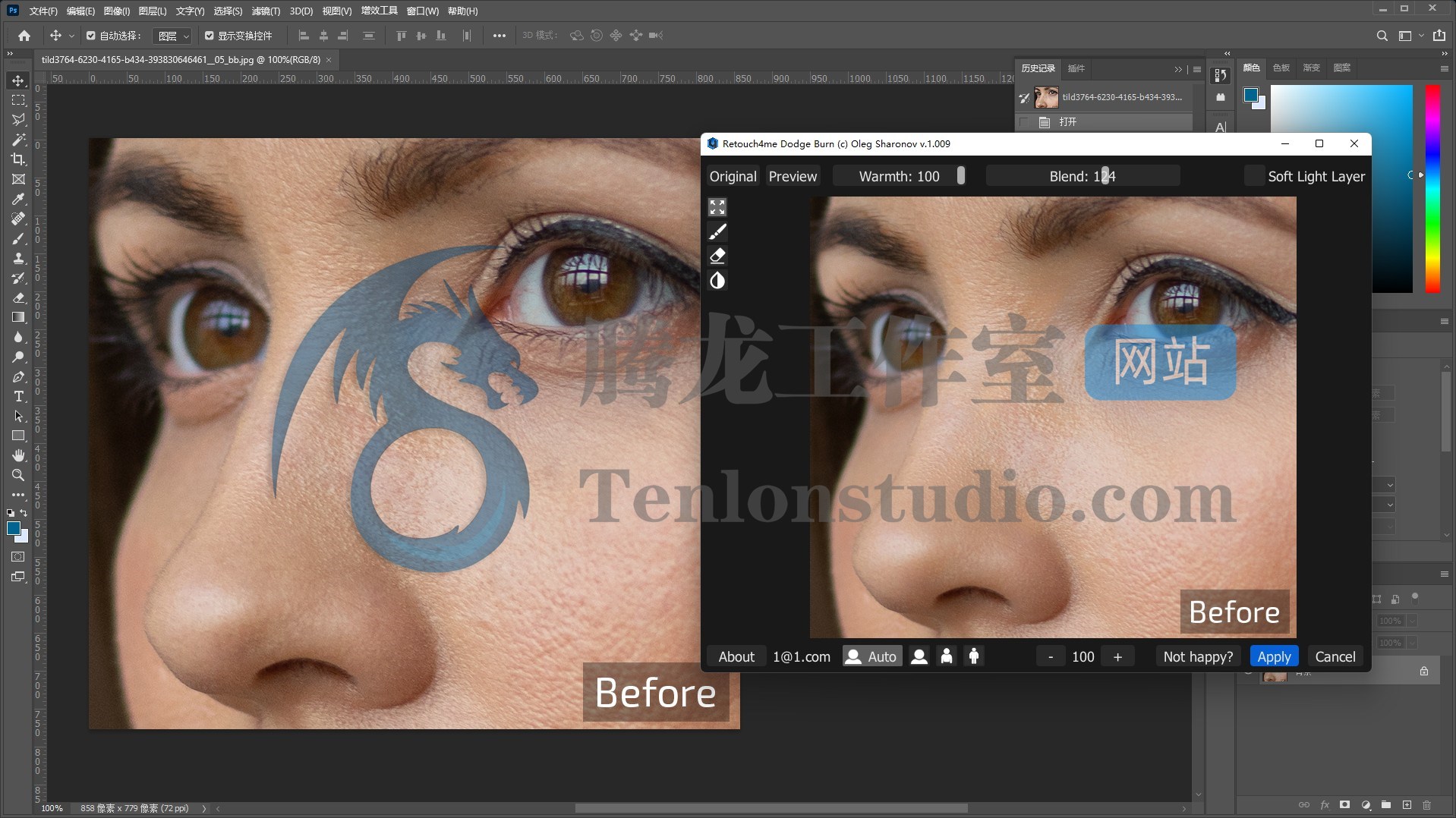1456x818 pixels.
Task: Show the Preview view
Action: [x=793, y=176]
